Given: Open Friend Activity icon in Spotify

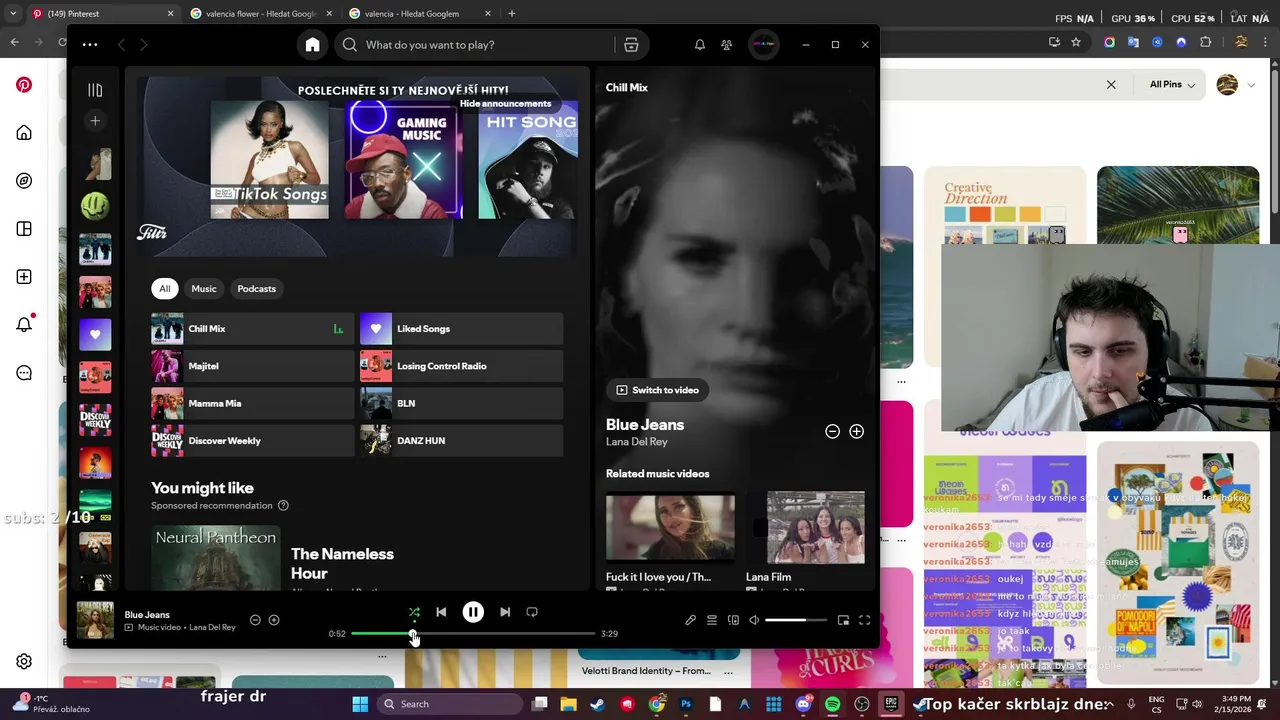Looking at the screenshot, I should click(727, 45).
